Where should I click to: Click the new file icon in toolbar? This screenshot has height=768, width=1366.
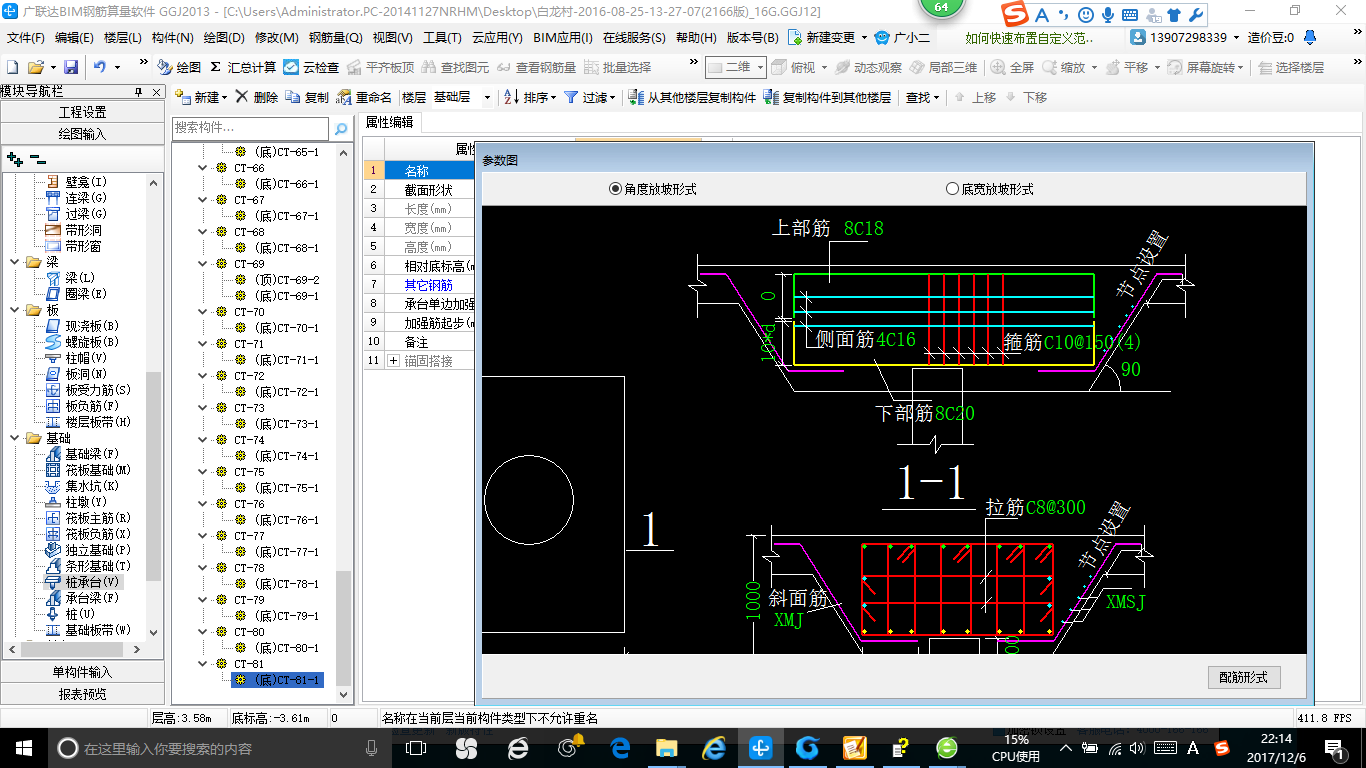12,67
